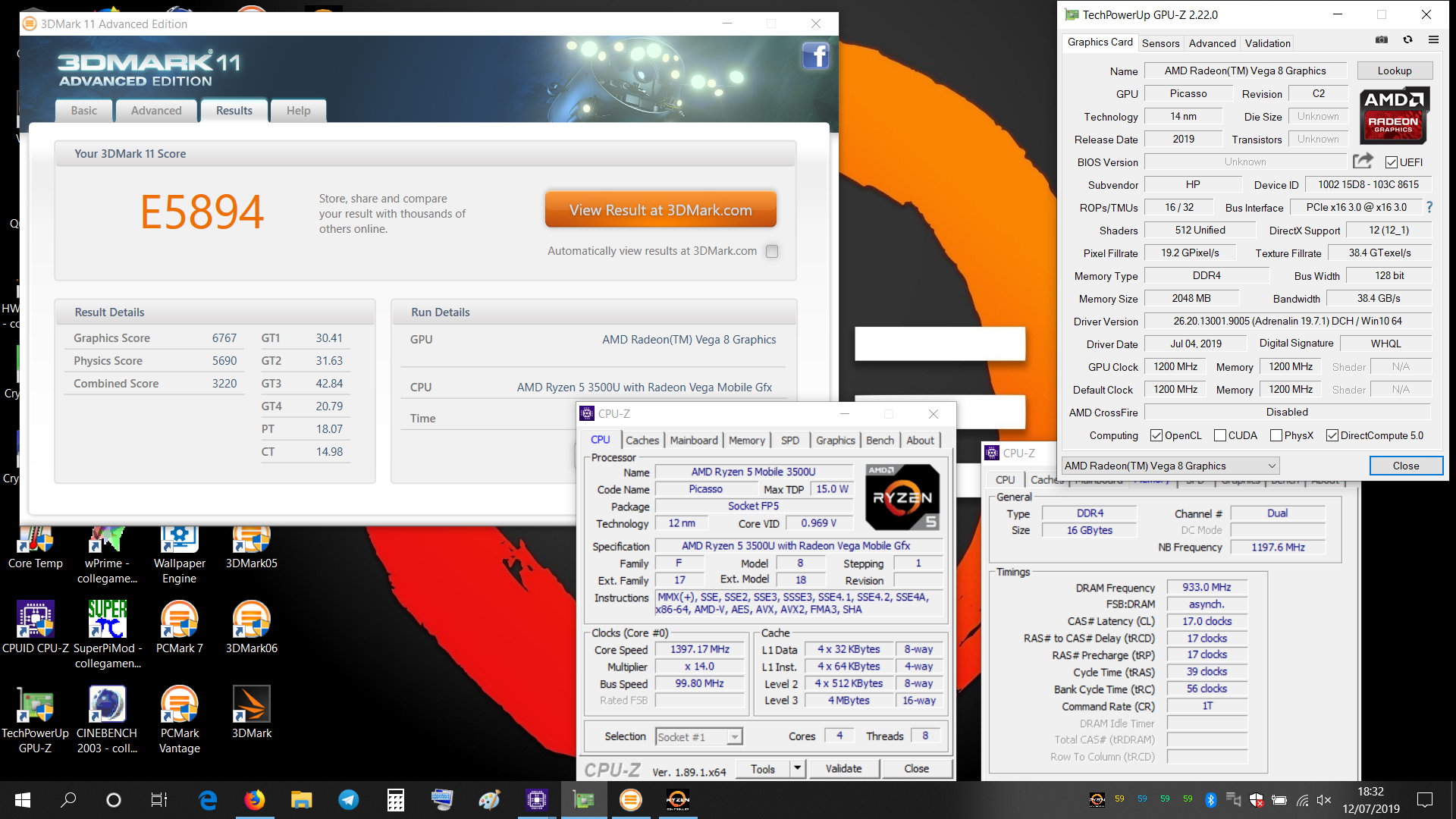The height and width of the screenshot is (819, 1456).
Task: Open 3DMark06 desktop shortcut
Action: [252, 626]
